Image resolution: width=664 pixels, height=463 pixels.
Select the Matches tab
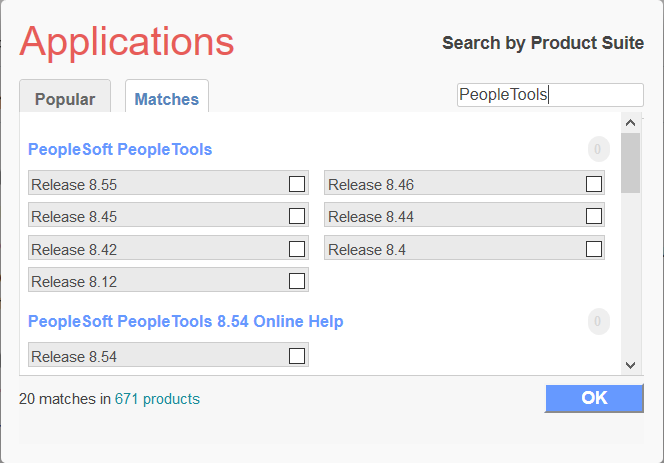click(167, 97)
